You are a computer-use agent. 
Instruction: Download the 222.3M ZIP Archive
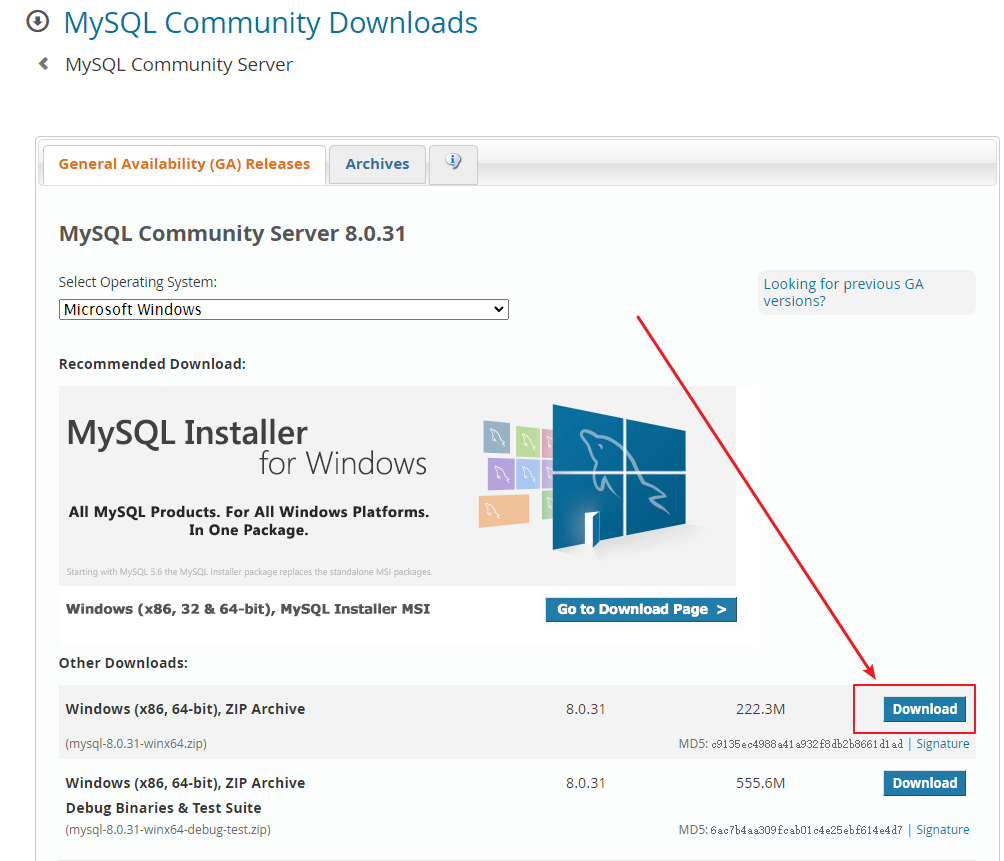click(x=925, y=709)
